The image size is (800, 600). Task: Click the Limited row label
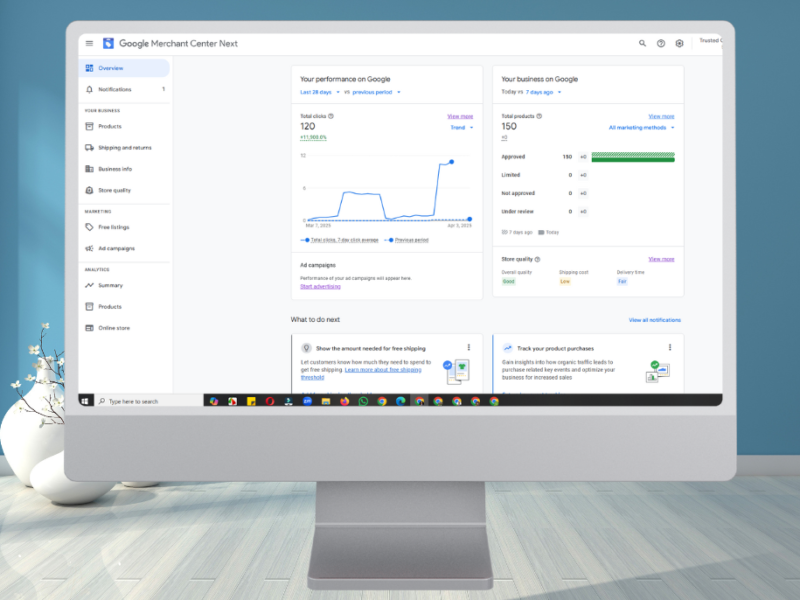(x=511, y=175)
